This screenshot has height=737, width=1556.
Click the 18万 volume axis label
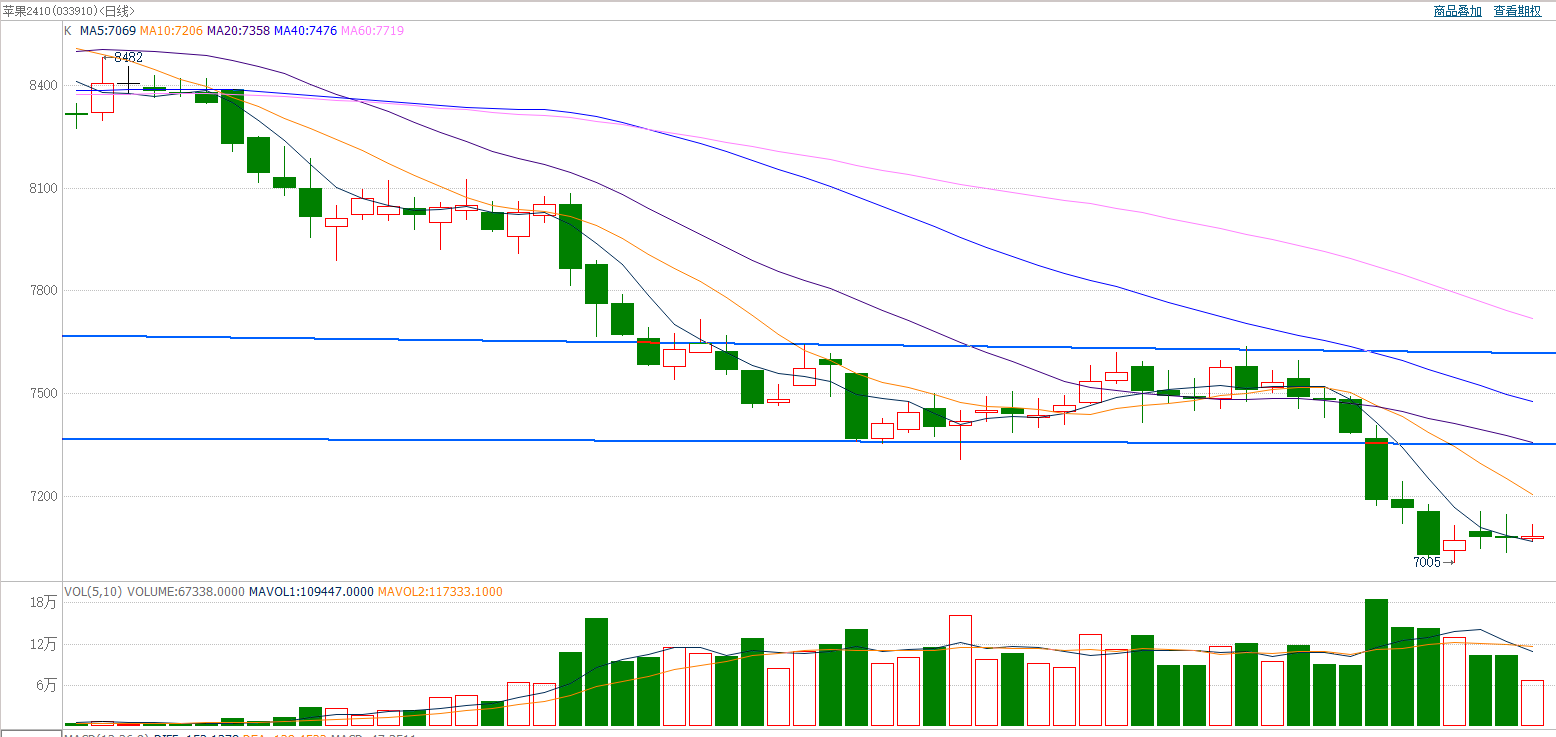point(44,603)
